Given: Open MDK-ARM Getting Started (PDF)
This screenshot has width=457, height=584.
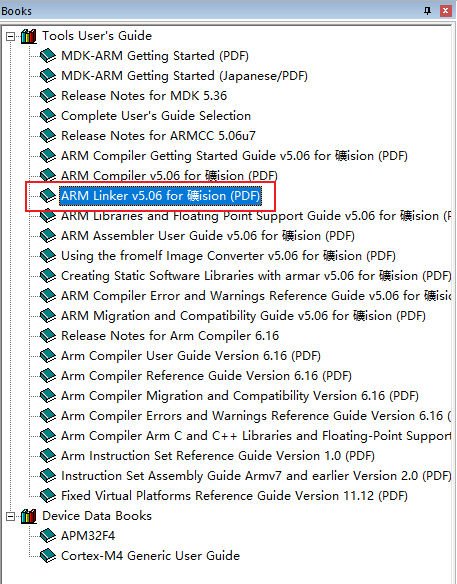Looking at the screenshot, I should (155, 56).
